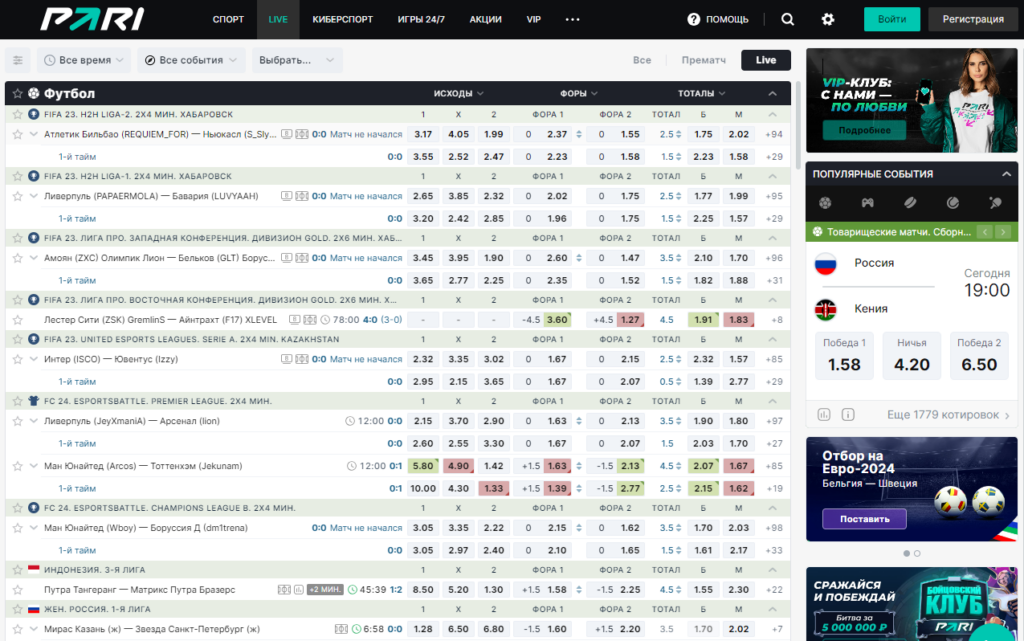
Task: Bet on Победа 2 odds 6.50
Action: (979, 356)
